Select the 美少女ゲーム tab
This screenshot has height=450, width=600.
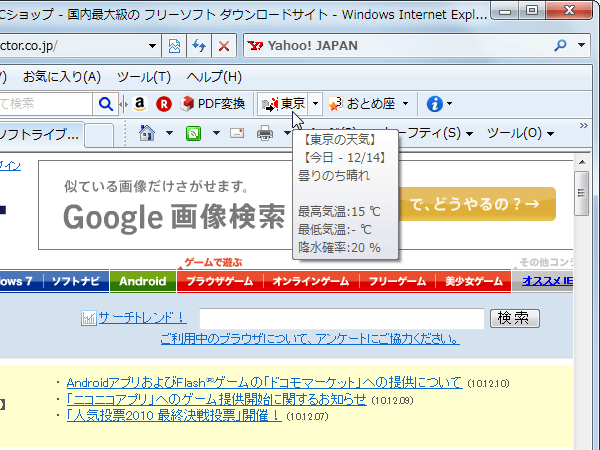click(474, 281)
